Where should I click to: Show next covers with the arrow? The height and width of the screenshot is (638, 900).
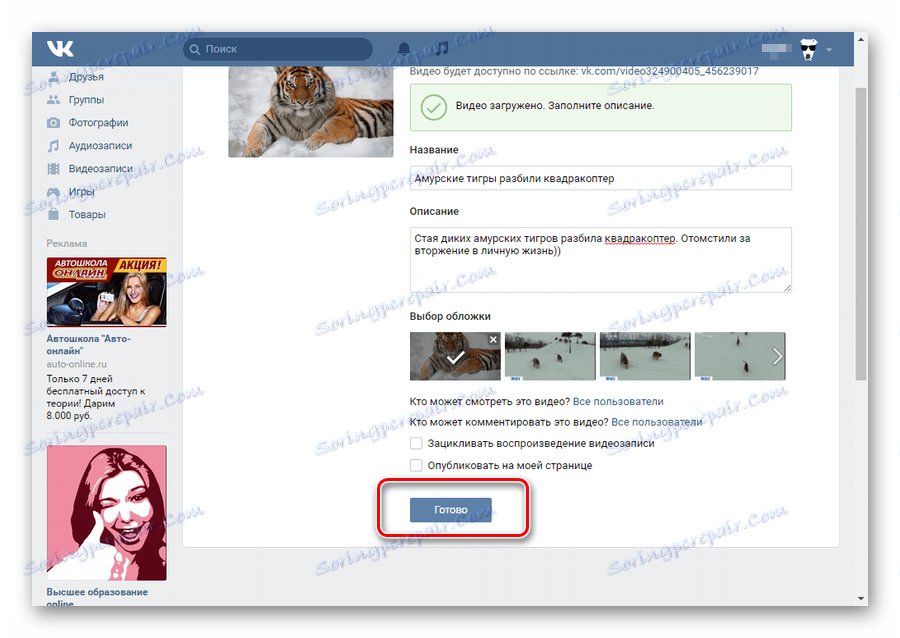pyautogui.click(x=777, y=356)
